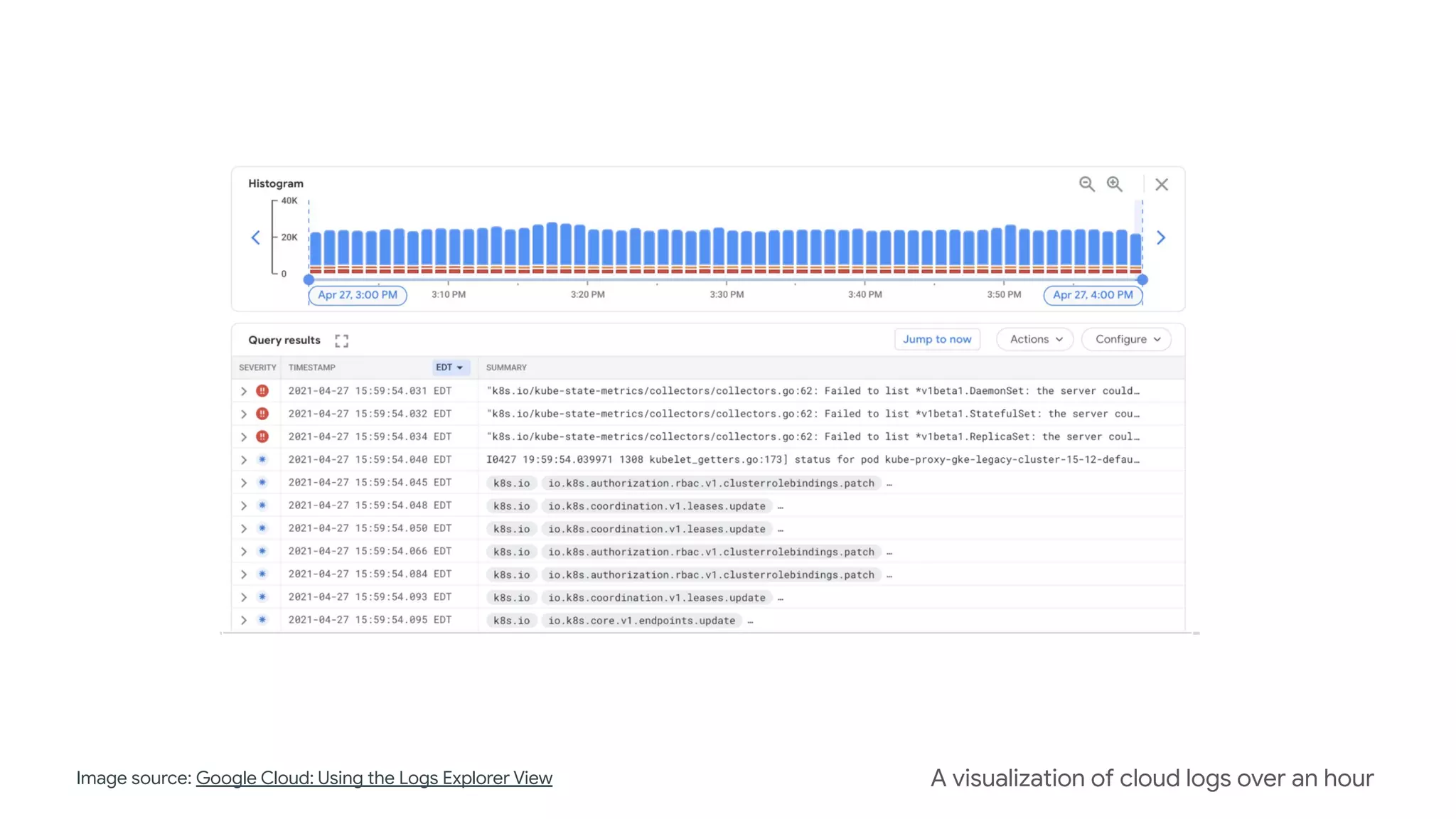Image resolution: width=1456 pixels, height=819 pixels.
Task: Click error severity icon for StatefulSet log
Action: coord(262,414)
